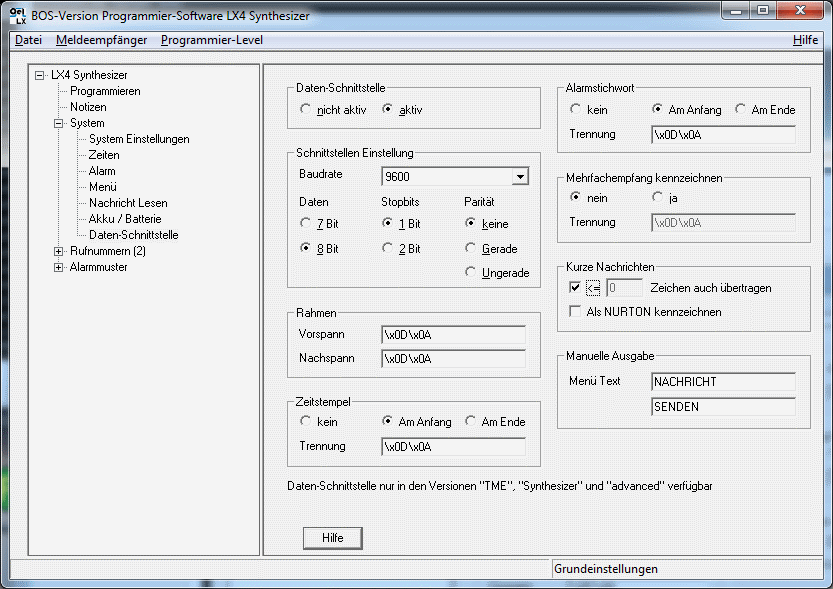Click the Hilfe button at bottom

pos(333,538)
